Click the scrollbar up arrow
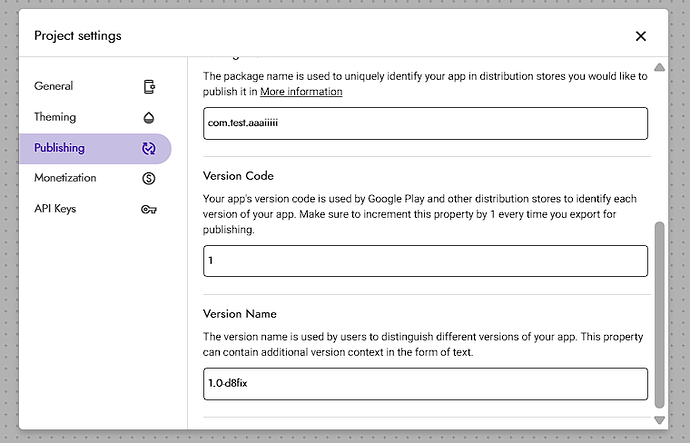 coord(659,68)
